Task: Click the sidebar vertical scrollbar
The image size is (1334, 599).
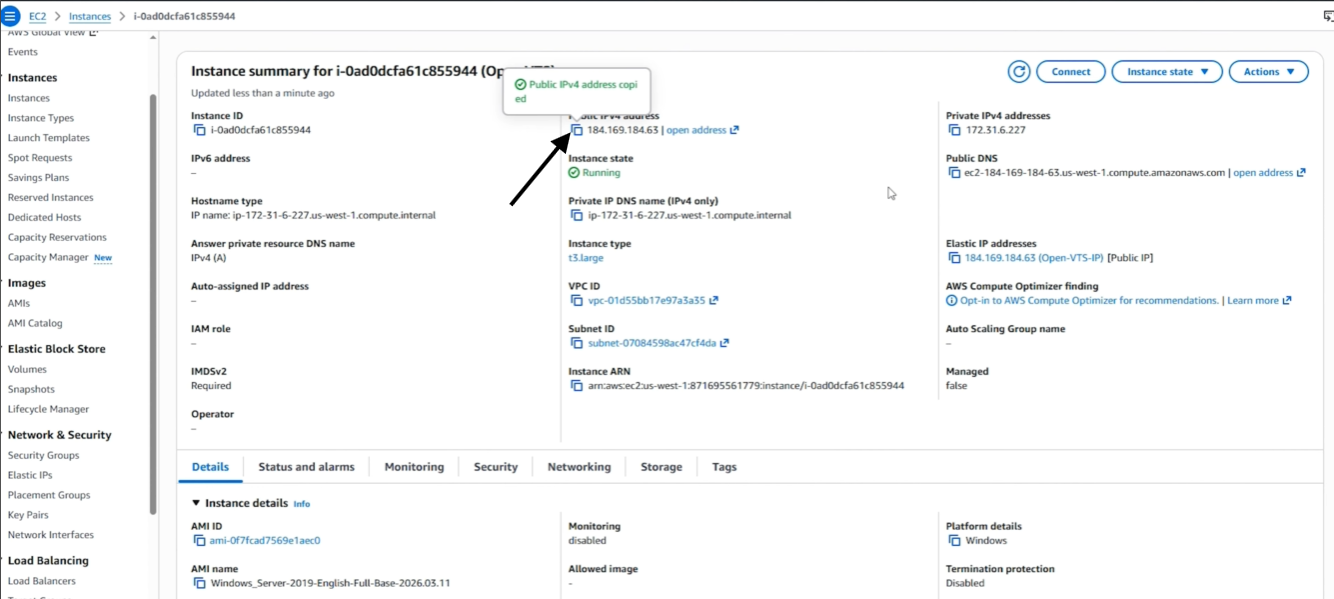Action: click(153, 304)
